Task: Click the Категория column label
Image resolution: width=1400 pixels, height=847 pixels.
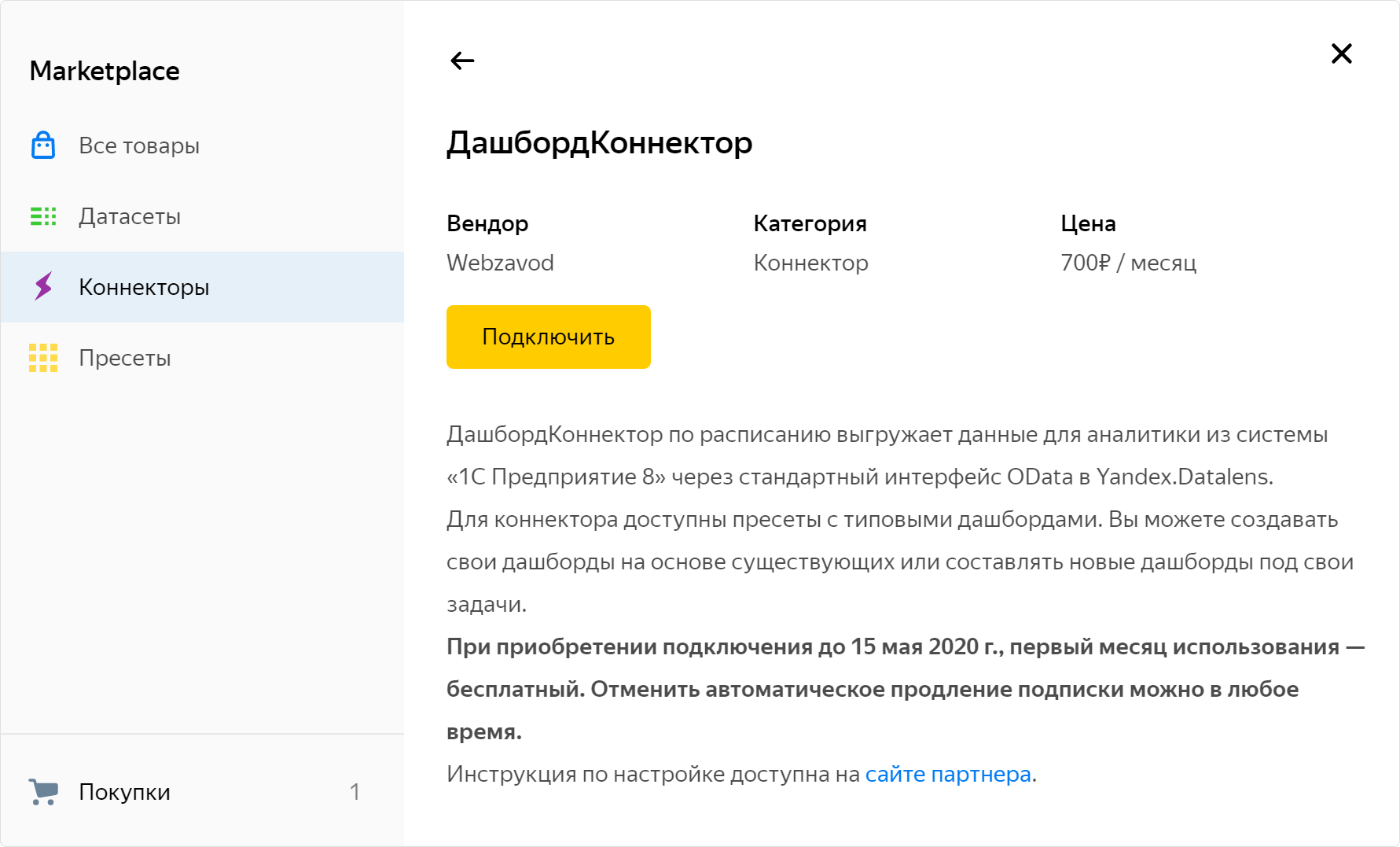Action: click(x=810, y=223)
